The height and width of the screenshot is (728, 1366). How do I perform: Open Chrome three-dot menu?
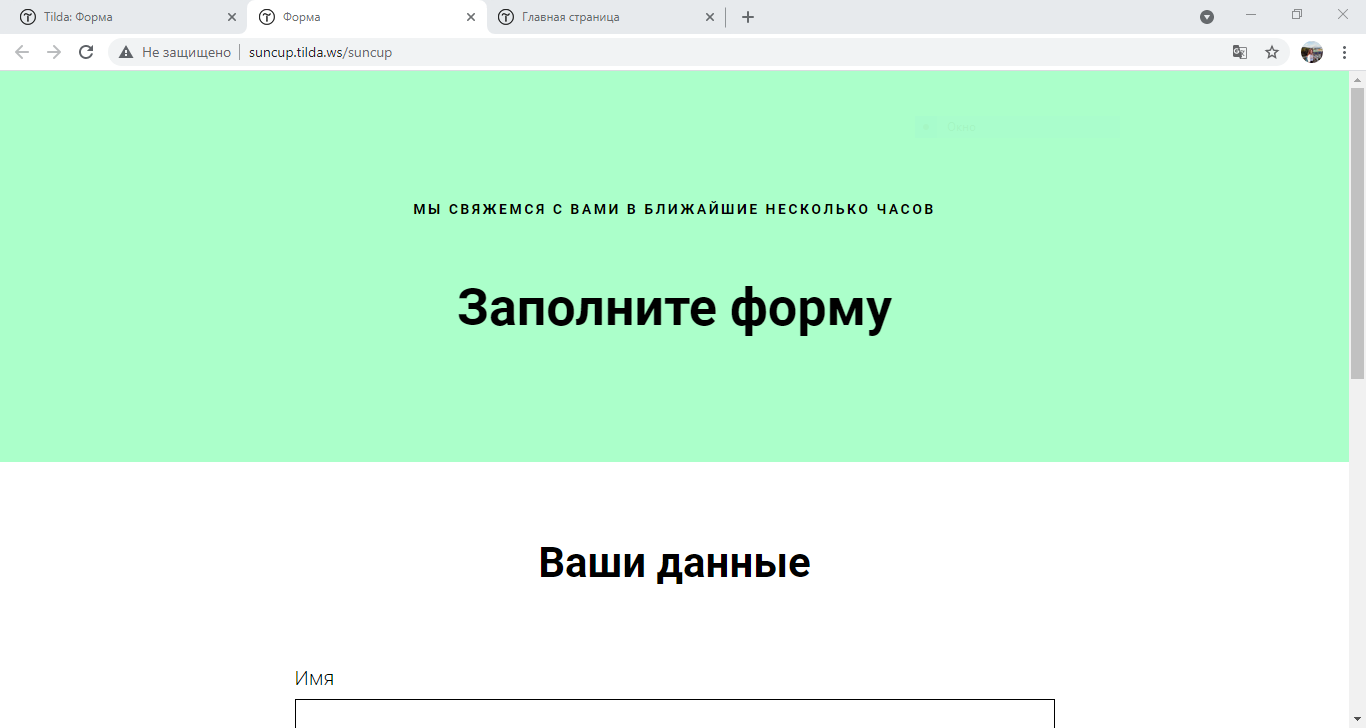tap(1345, 52)
